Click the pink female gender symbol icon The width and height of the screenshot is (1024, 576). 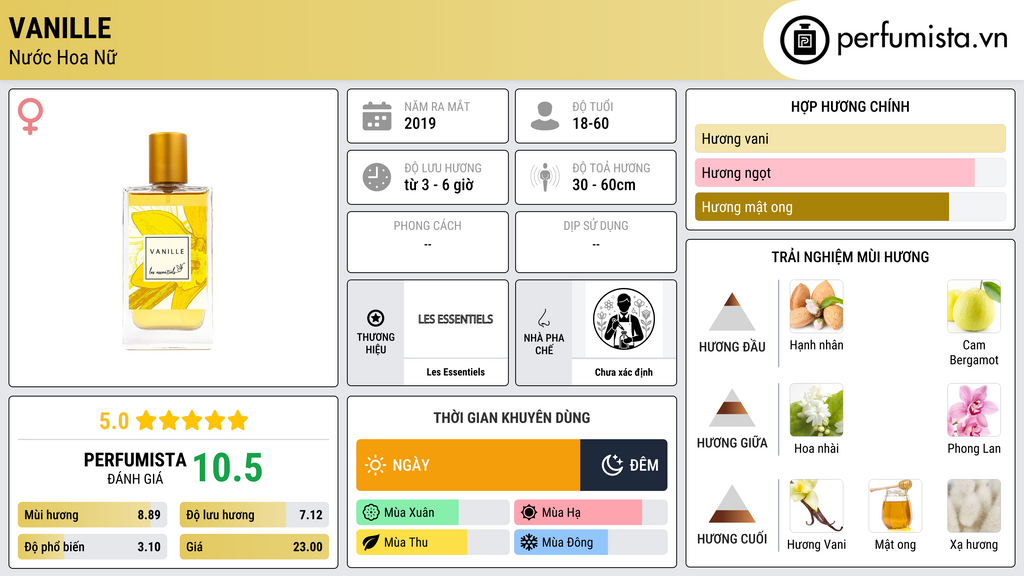click(x=30, y=116)
